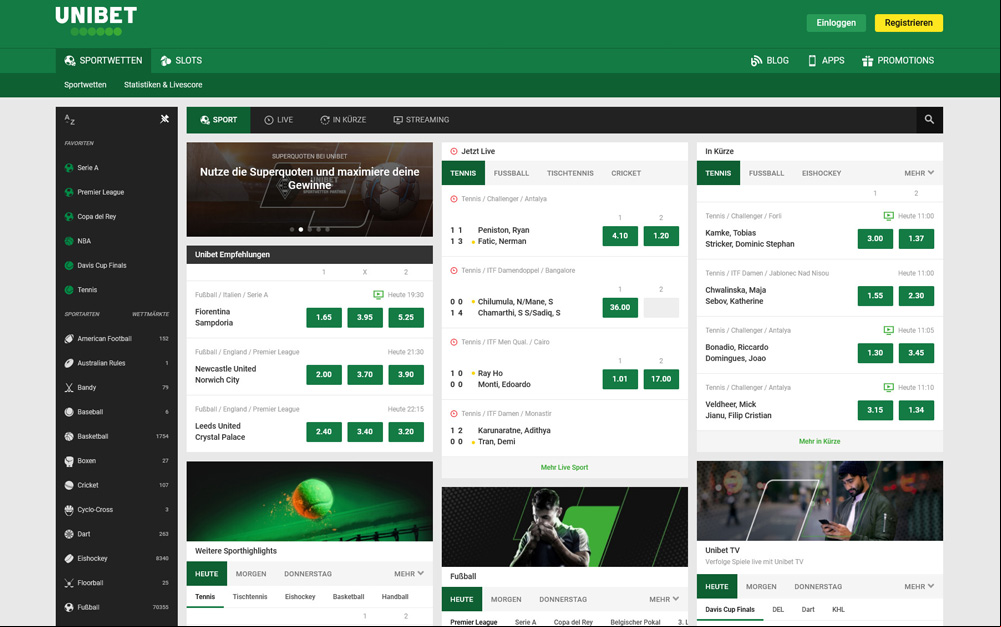Select CRICKET tab in Jetzt Live
This screenshot has width=1001, height=627.
pos(626,173)
